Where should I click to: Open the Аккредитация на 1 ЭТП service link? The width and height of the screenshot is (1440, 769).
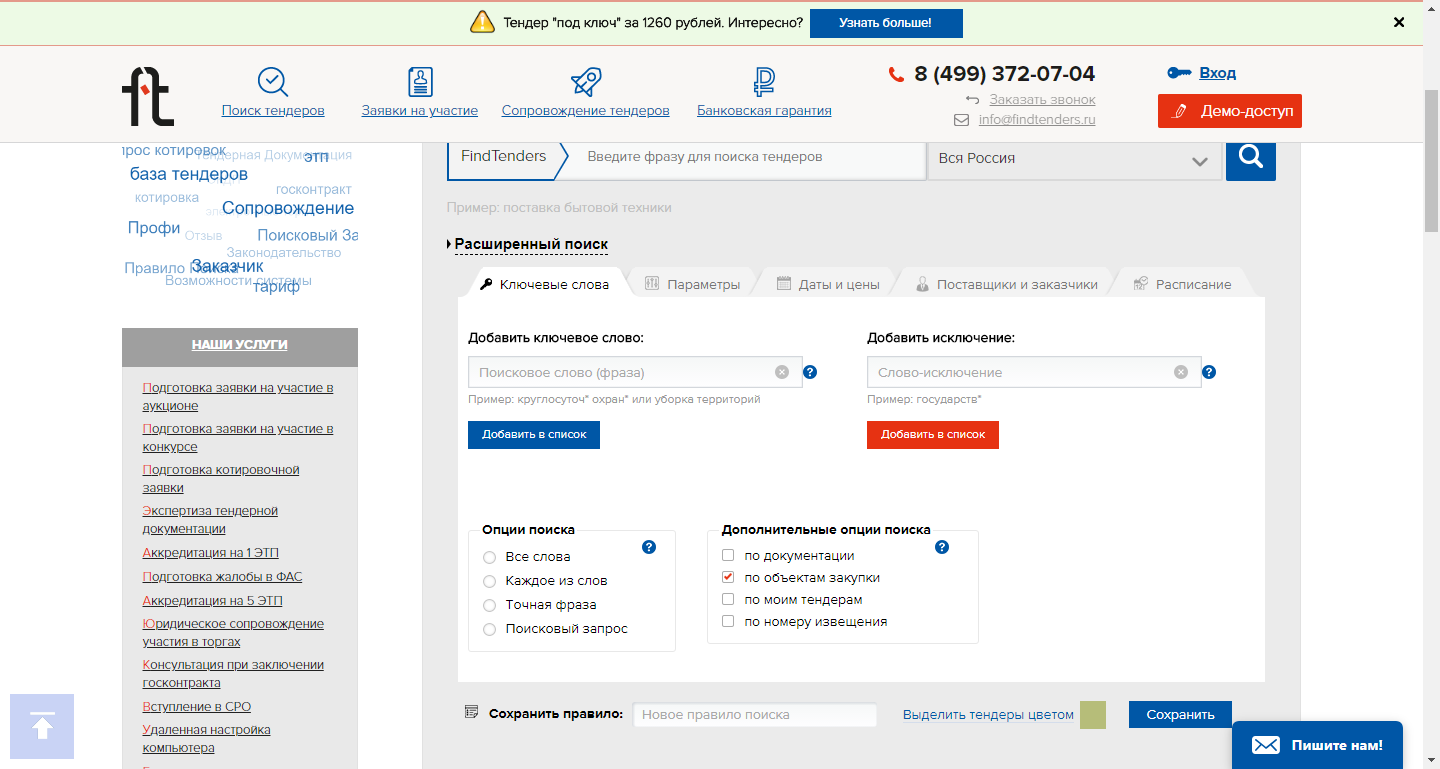[x=212, y=552]
